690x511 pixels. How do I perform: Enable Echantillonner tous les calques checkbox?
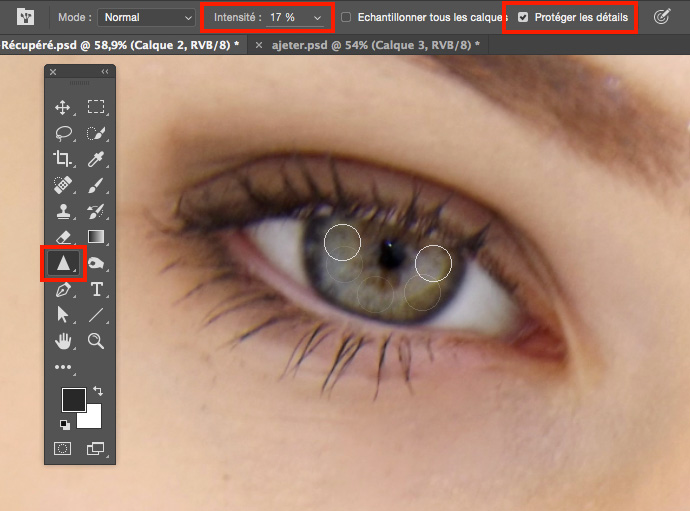click(x=346, y=17)
